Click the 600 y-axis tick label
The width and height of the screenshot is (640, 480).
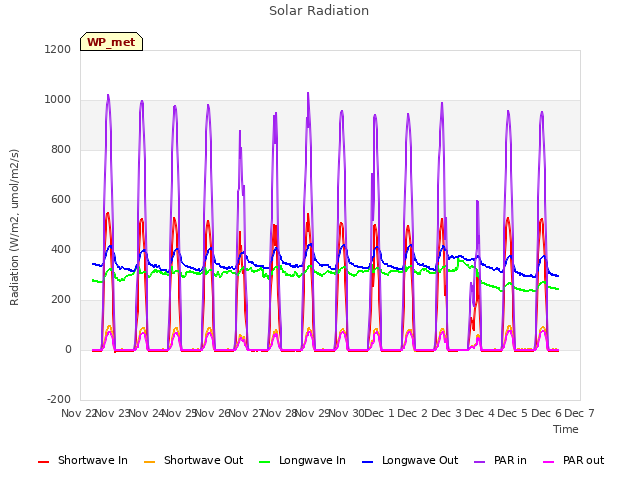(x=61, y=200)
